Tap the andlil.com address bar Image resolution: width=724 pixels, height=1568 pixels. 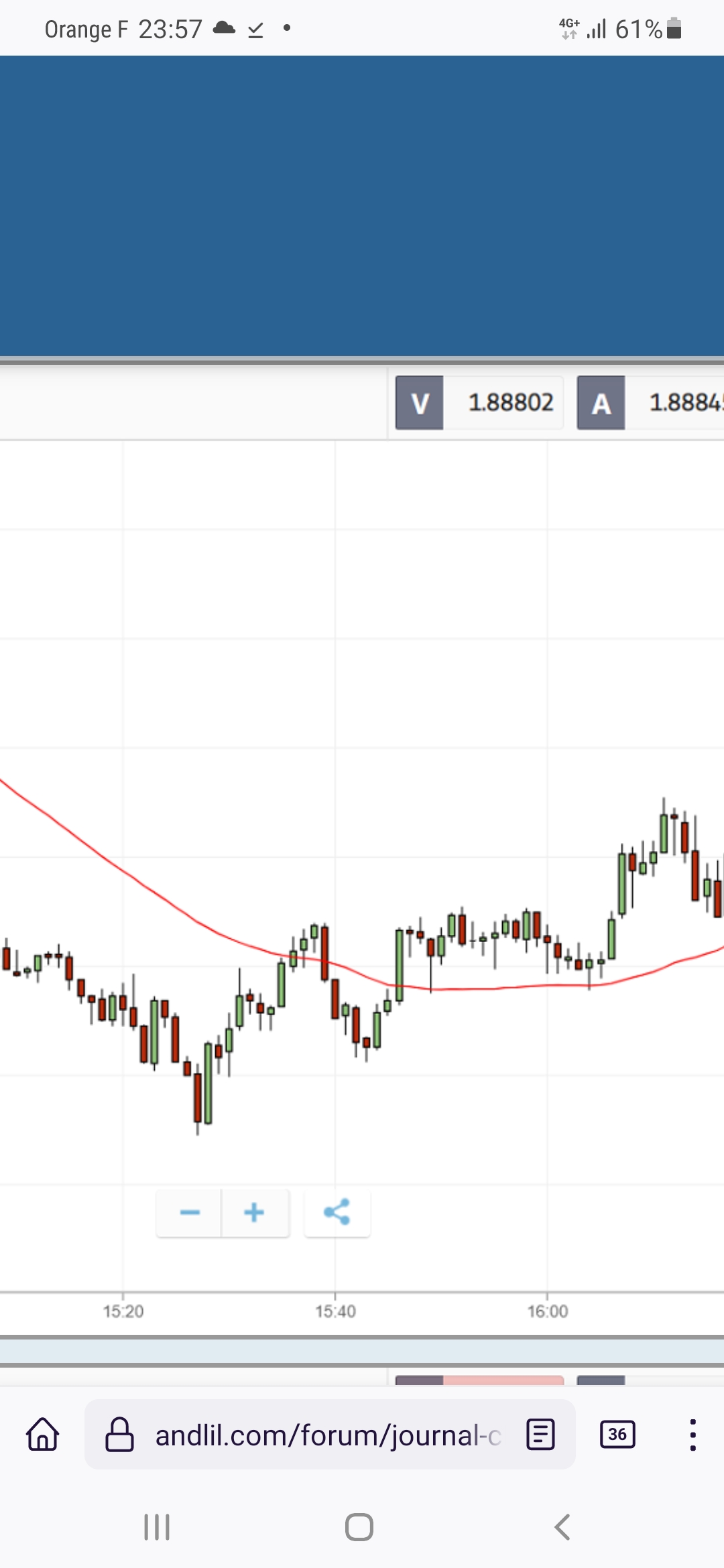(327, 1435)
